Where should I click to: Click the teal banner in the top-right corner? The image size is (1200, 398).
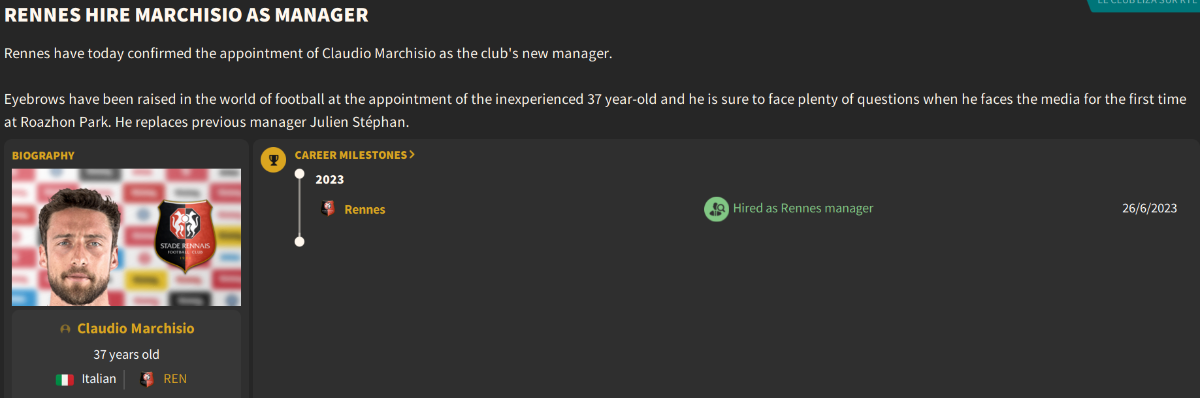pyautogui.click(x=1143, y=5)
